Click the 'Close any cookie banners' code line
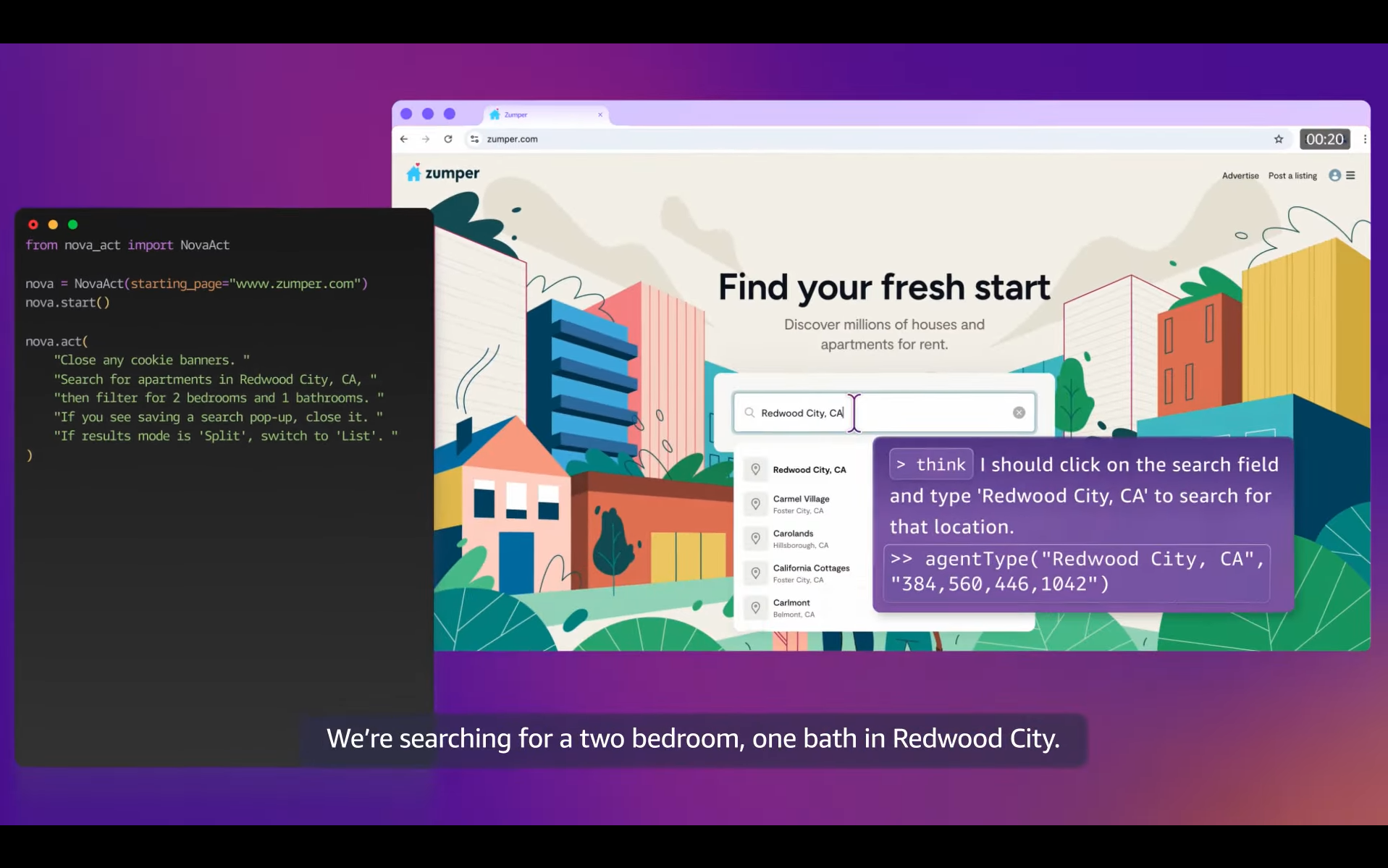Screen dimensions: 1388x868 pos(151,360)
